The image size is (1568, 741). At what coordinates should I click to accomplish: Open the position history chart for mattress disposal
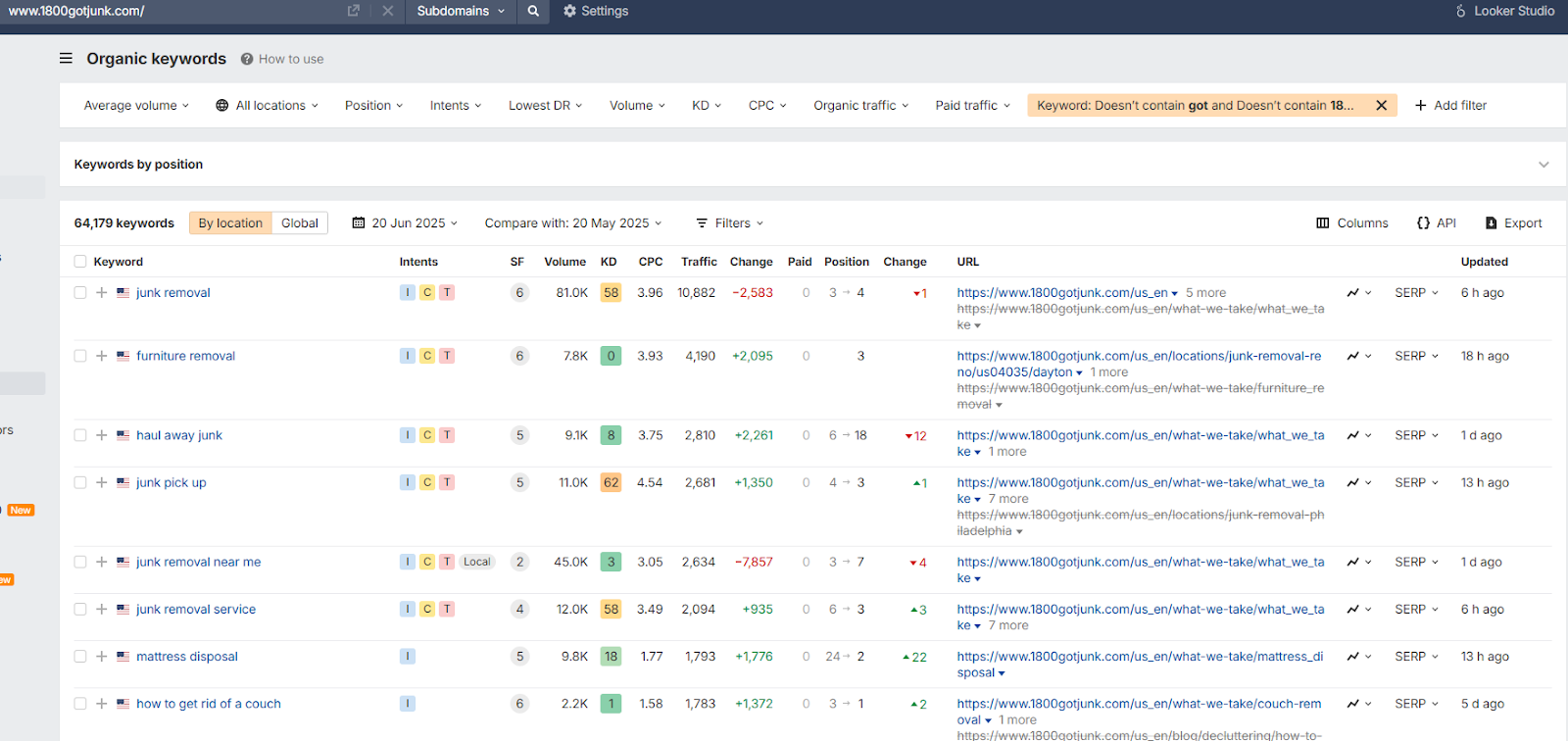(x=1358, y=657)
